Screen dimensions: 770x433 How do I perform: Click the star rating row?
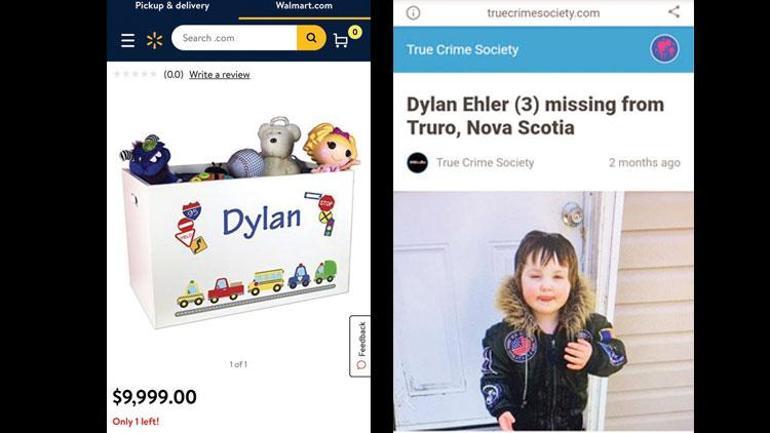(135, 74)
